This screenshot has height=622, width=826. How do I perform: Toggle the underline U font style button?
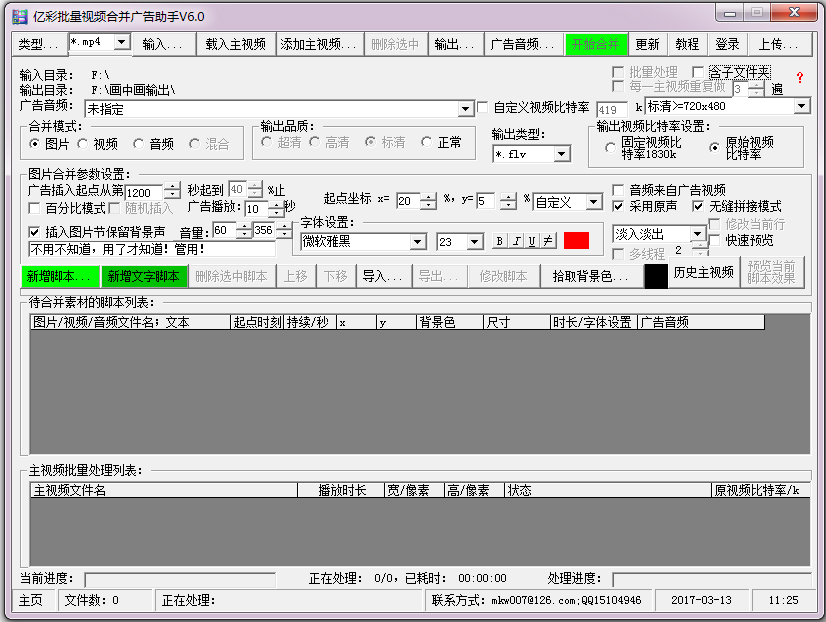click(531, 241)
